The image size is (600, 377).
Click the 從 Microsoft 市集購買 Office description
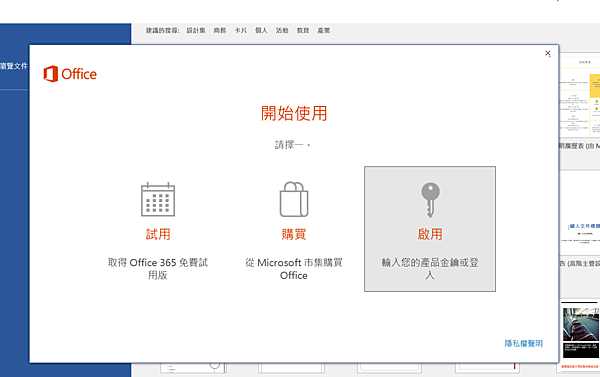294,269
